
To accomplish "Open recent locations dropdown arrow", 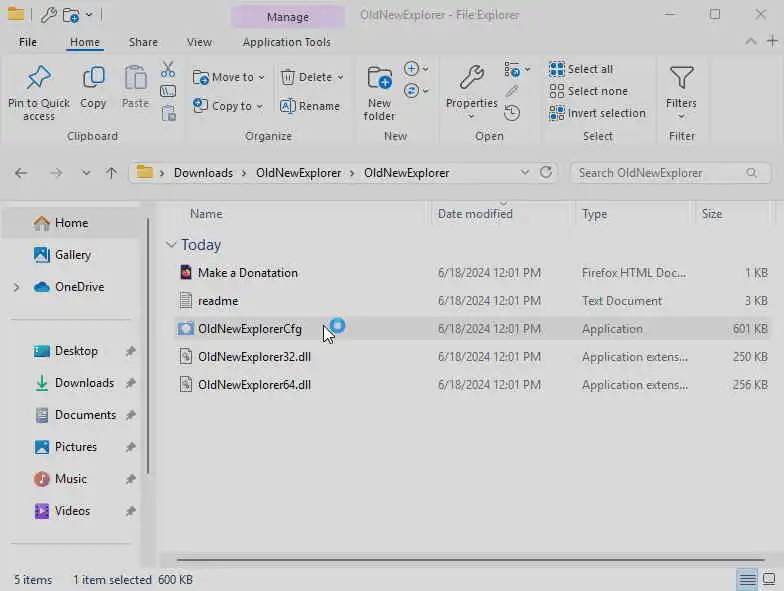I will pyautogui.click(x=86, y=173).
